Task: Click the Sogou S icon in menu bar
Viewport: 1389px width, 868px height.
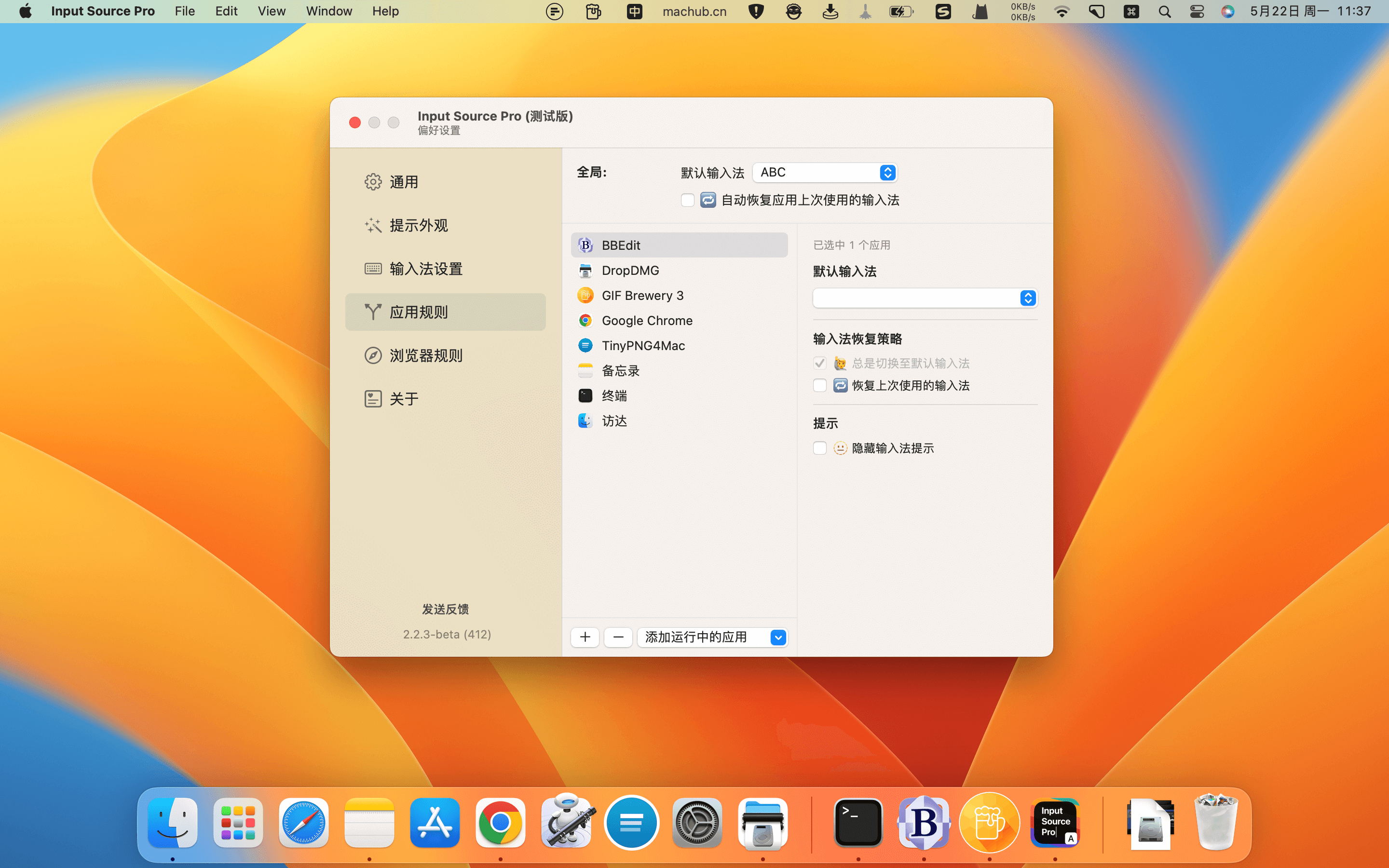Action: [x=943, y=12]
